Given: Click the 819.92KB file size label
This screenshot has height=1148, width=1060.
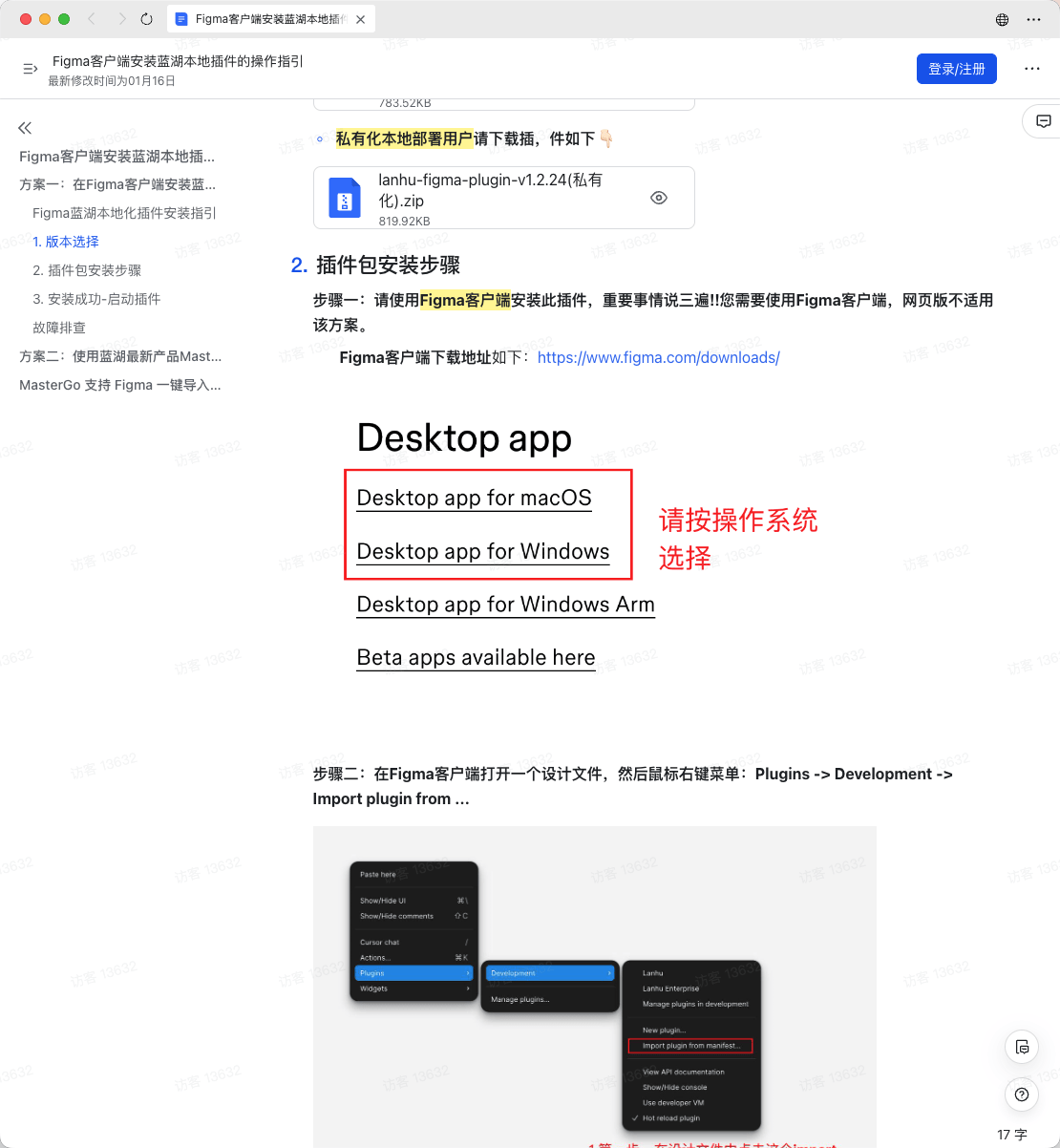Looking at the screenshot, I should [404, 221].
